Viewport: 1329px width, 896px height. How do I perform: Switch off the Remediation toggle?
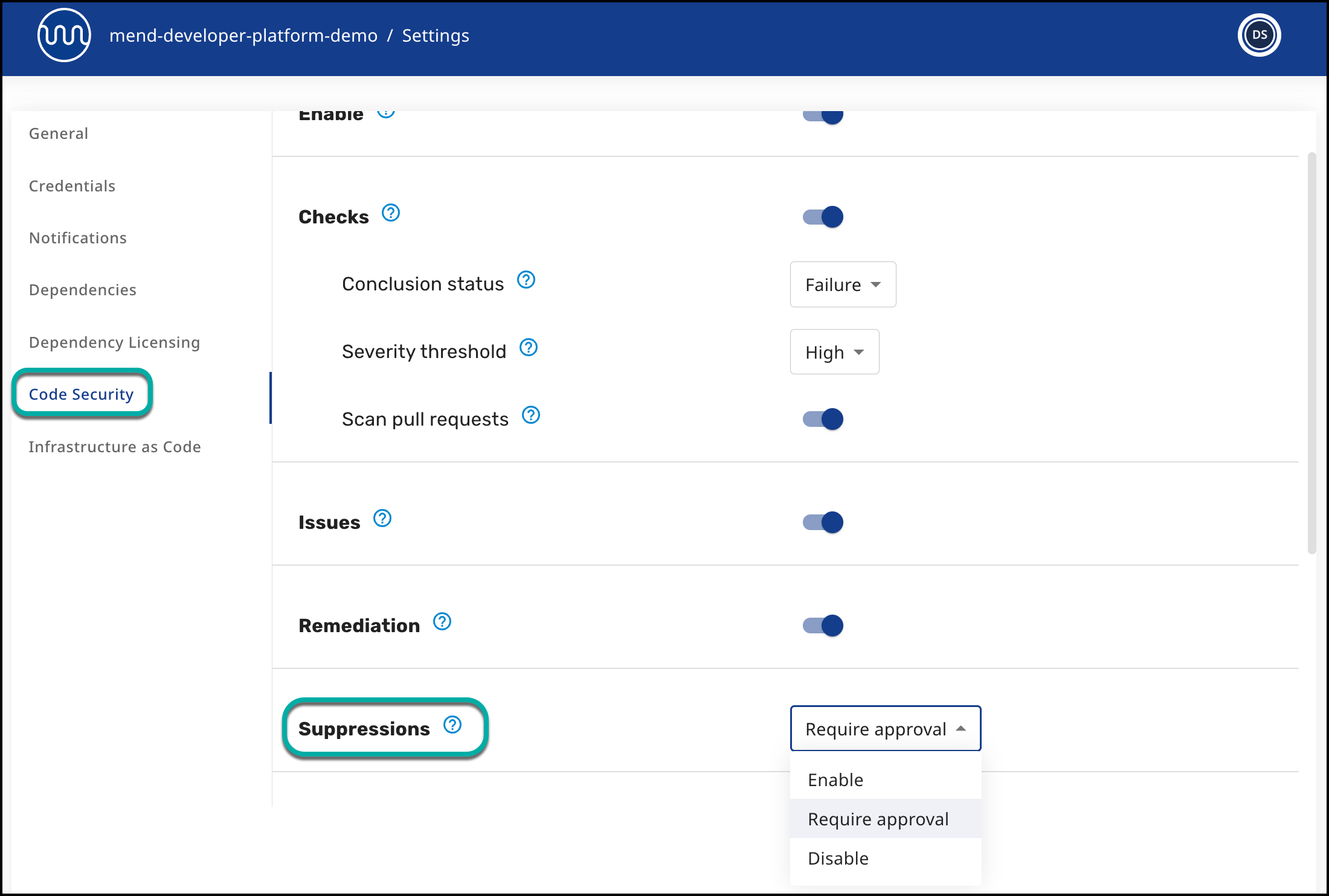823,626
